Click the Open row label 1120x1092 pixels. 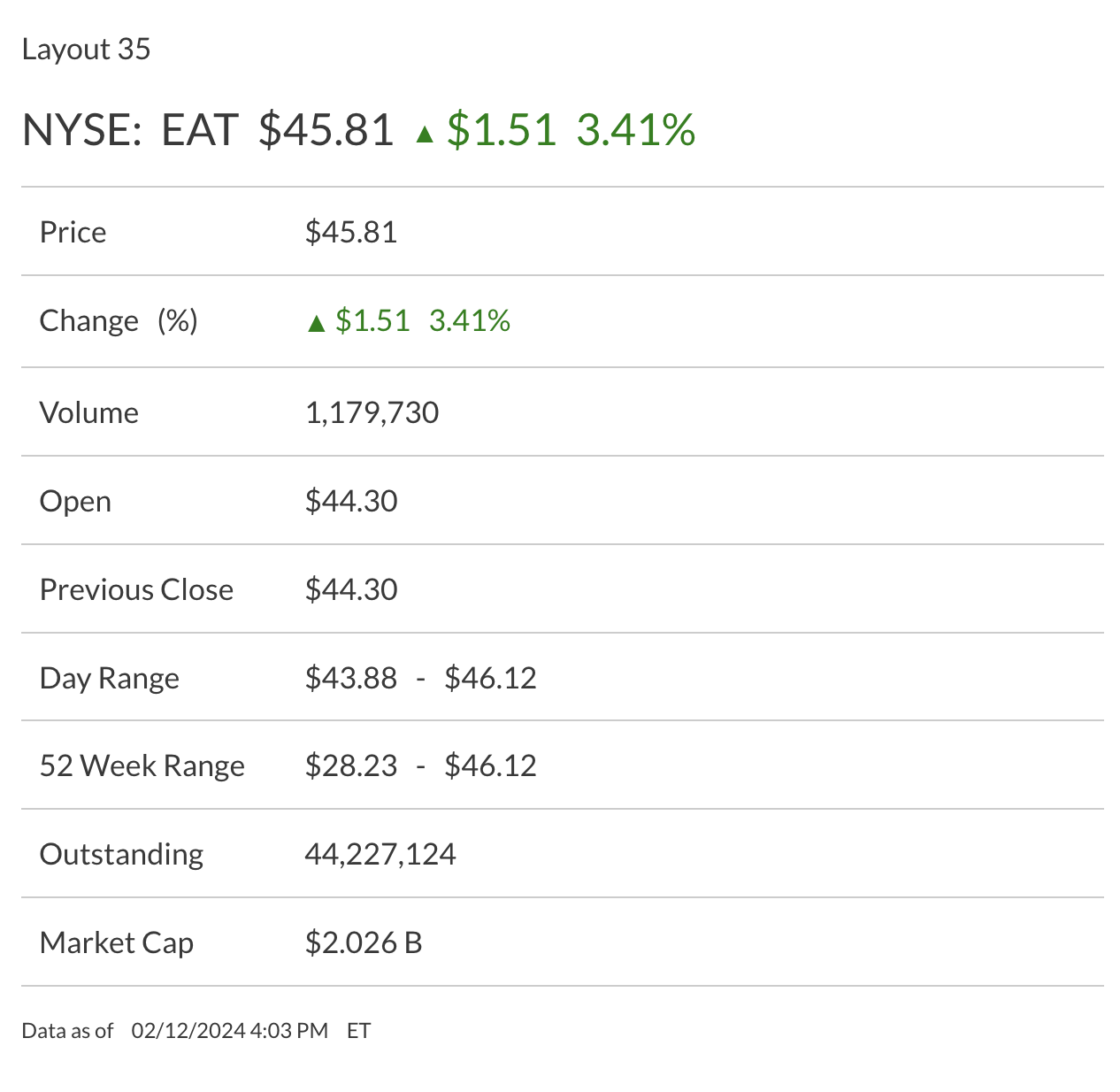[x=75, y=501]
